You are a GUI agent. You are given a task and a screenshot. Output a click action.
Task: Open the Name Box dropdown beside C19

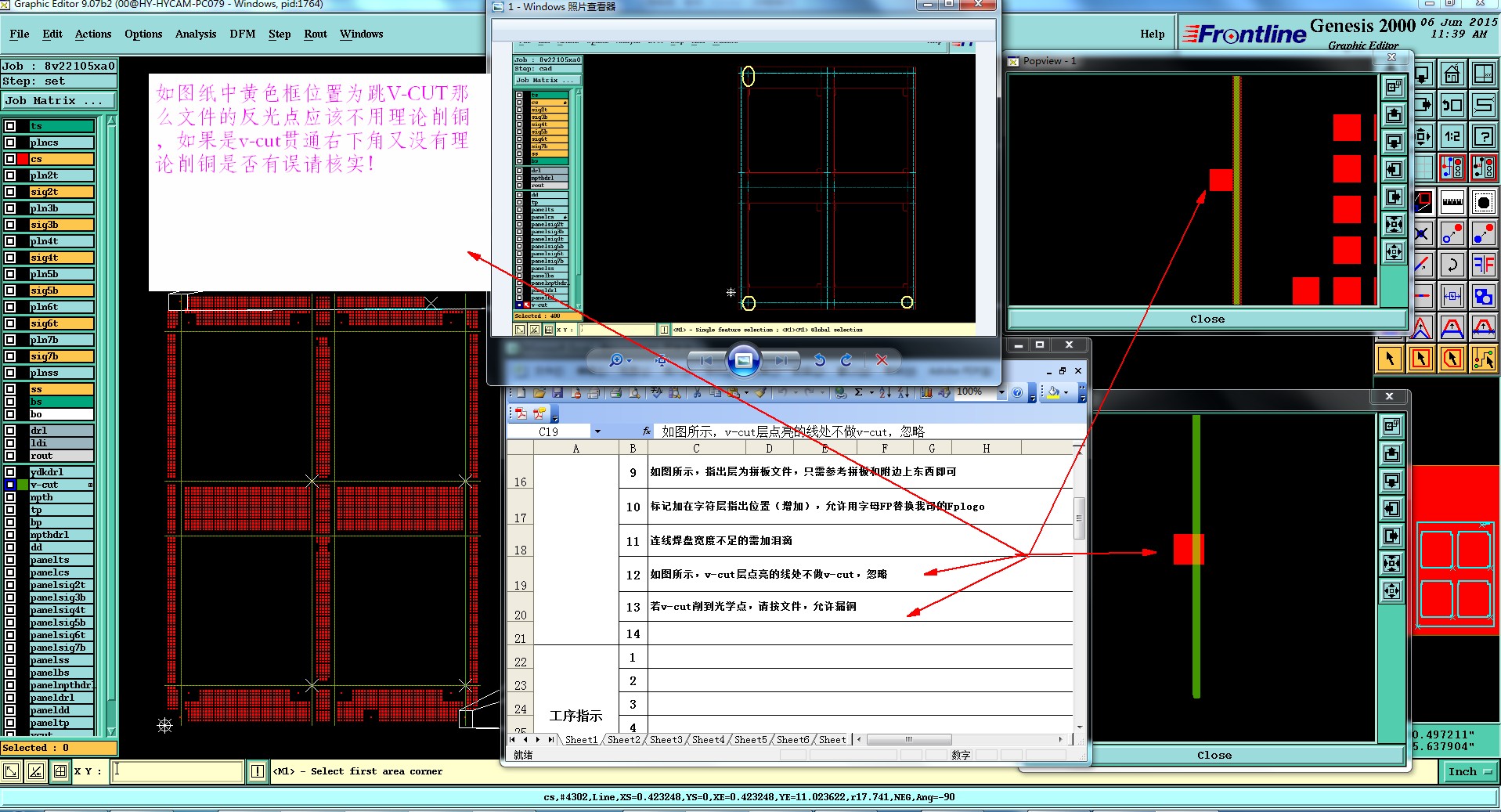[x=597, y=431]
